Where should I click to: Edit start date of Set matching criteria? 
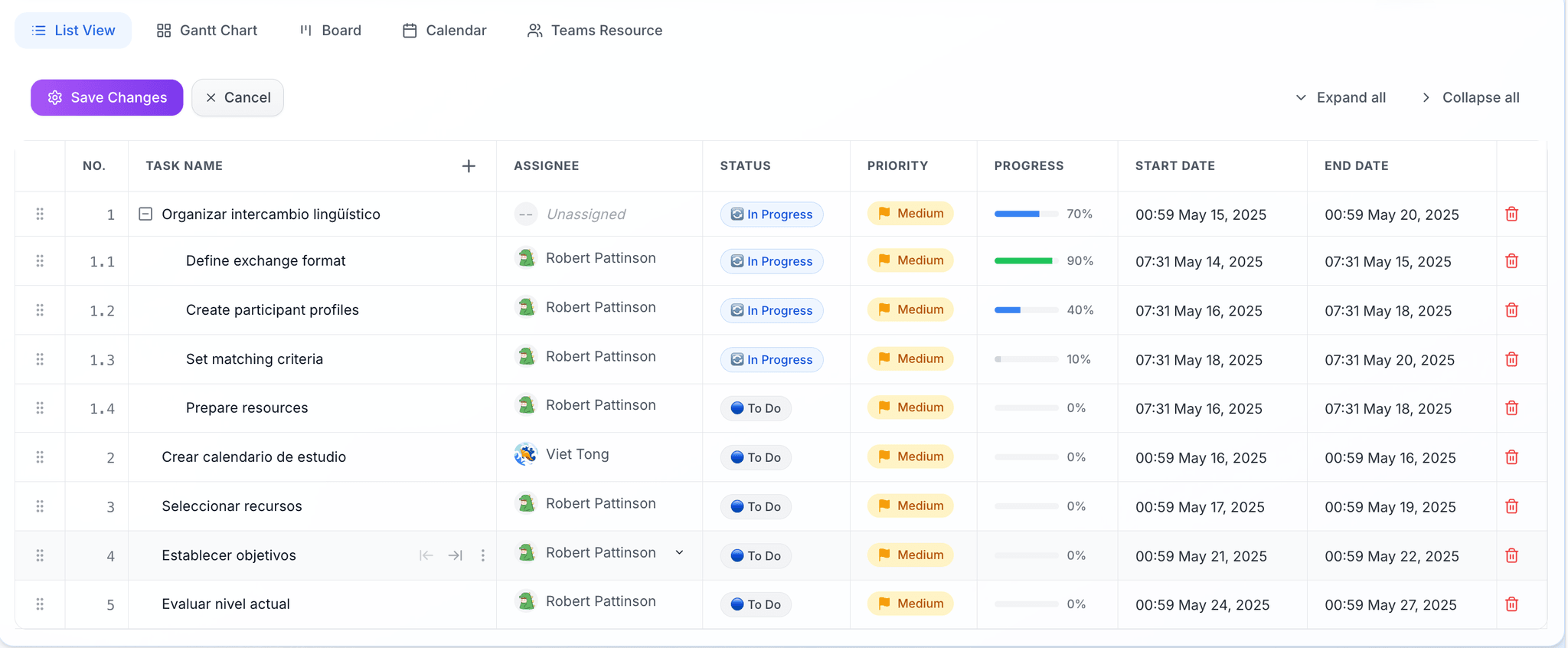point(1199,360)
